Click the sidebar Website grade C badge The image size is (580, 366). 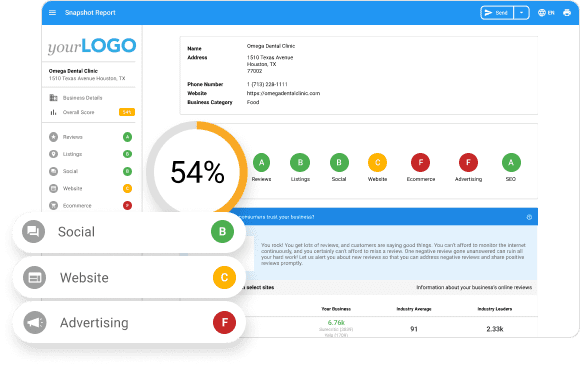tap(127, 188)
